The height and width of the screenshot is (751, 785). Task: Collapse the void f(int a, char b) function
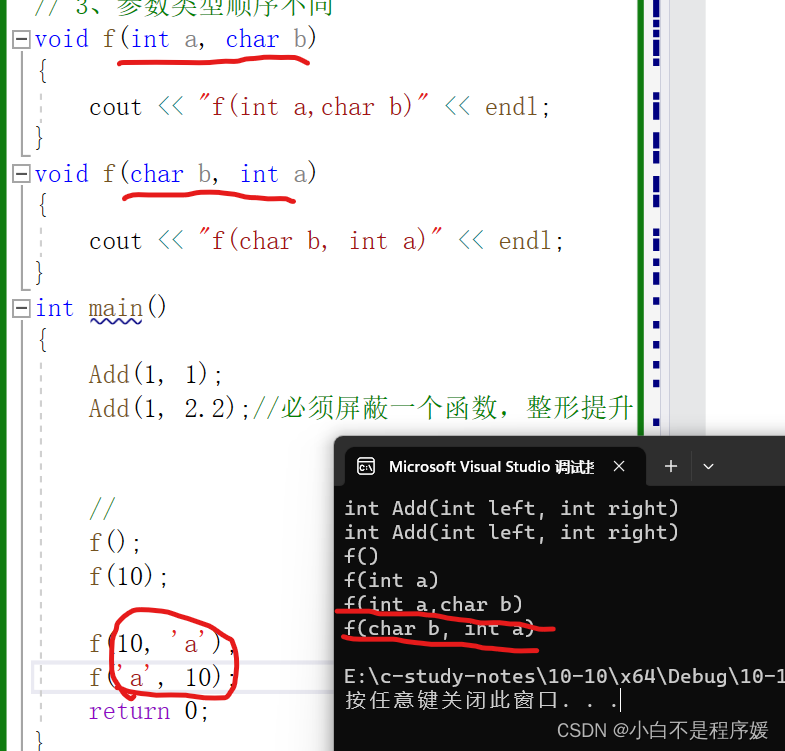click(21, 40)
